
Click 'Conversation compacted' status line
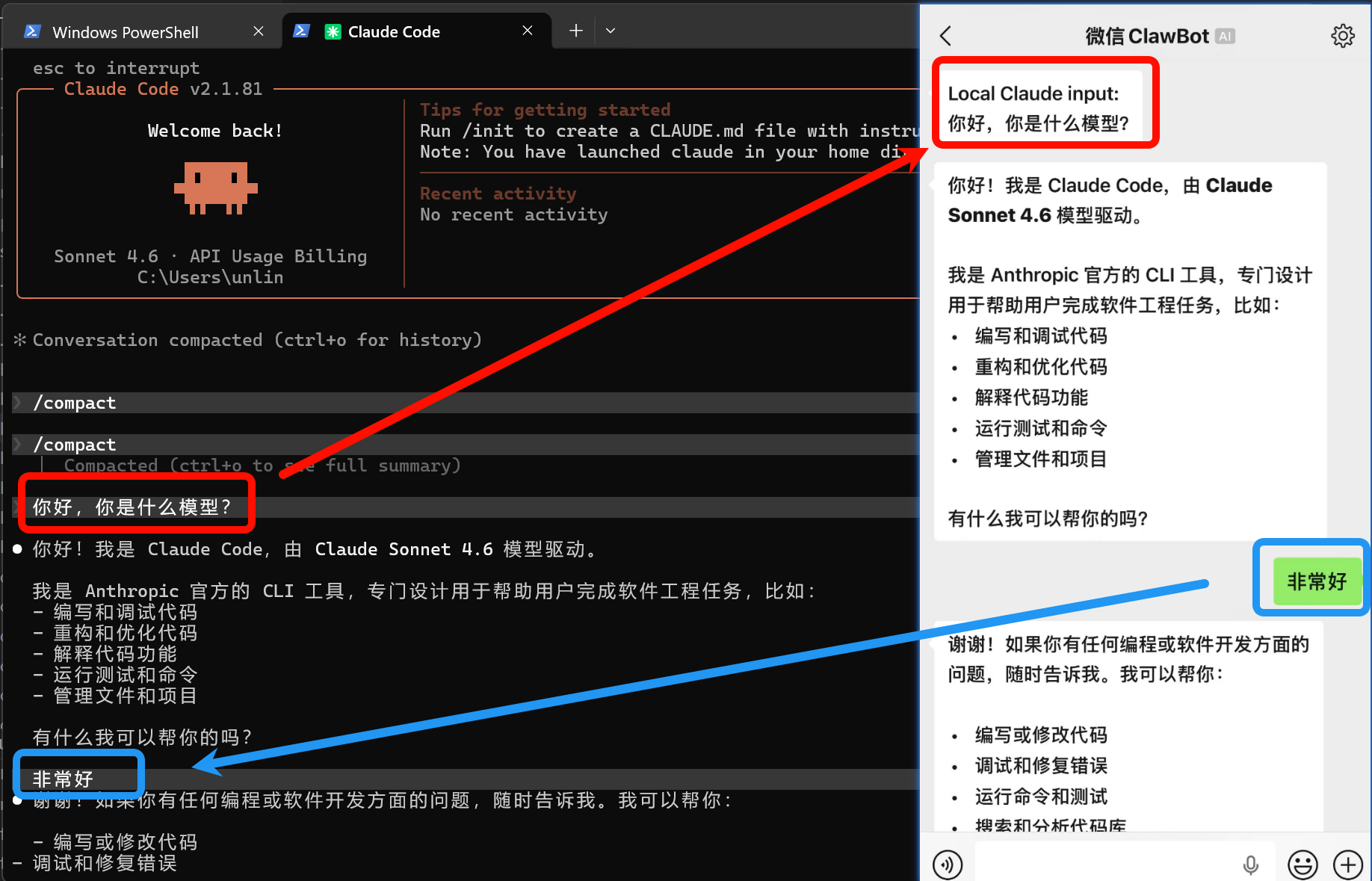tap(257, 340)
